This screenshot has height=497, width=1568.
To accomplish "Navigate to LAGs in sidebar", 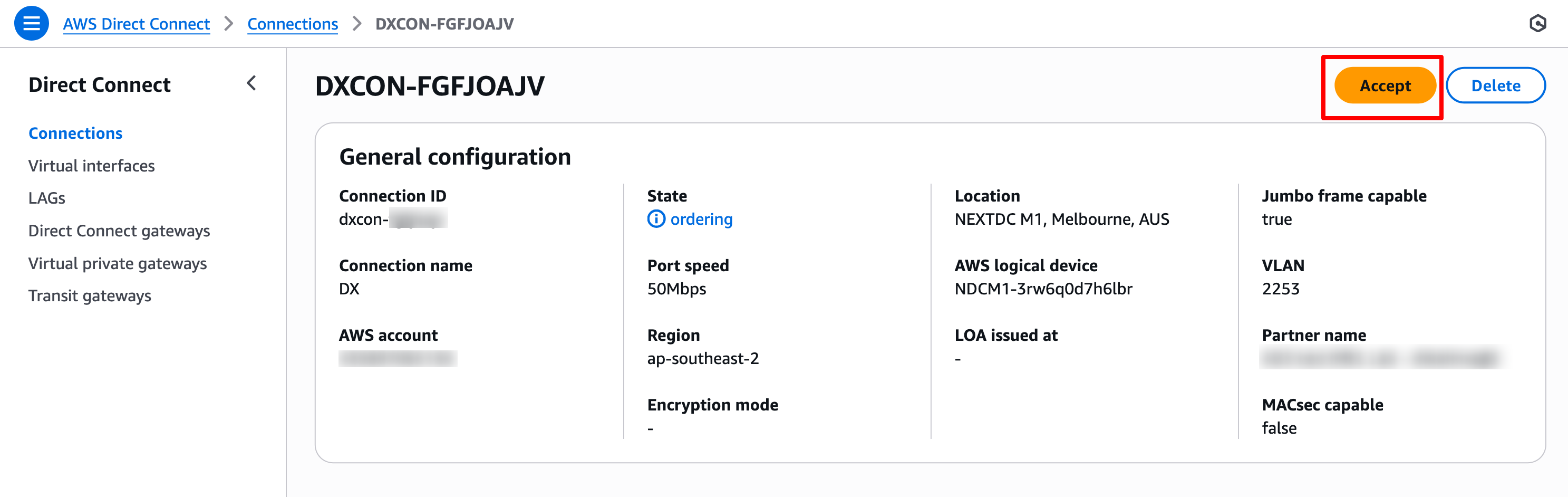I will tap(47, 198).
